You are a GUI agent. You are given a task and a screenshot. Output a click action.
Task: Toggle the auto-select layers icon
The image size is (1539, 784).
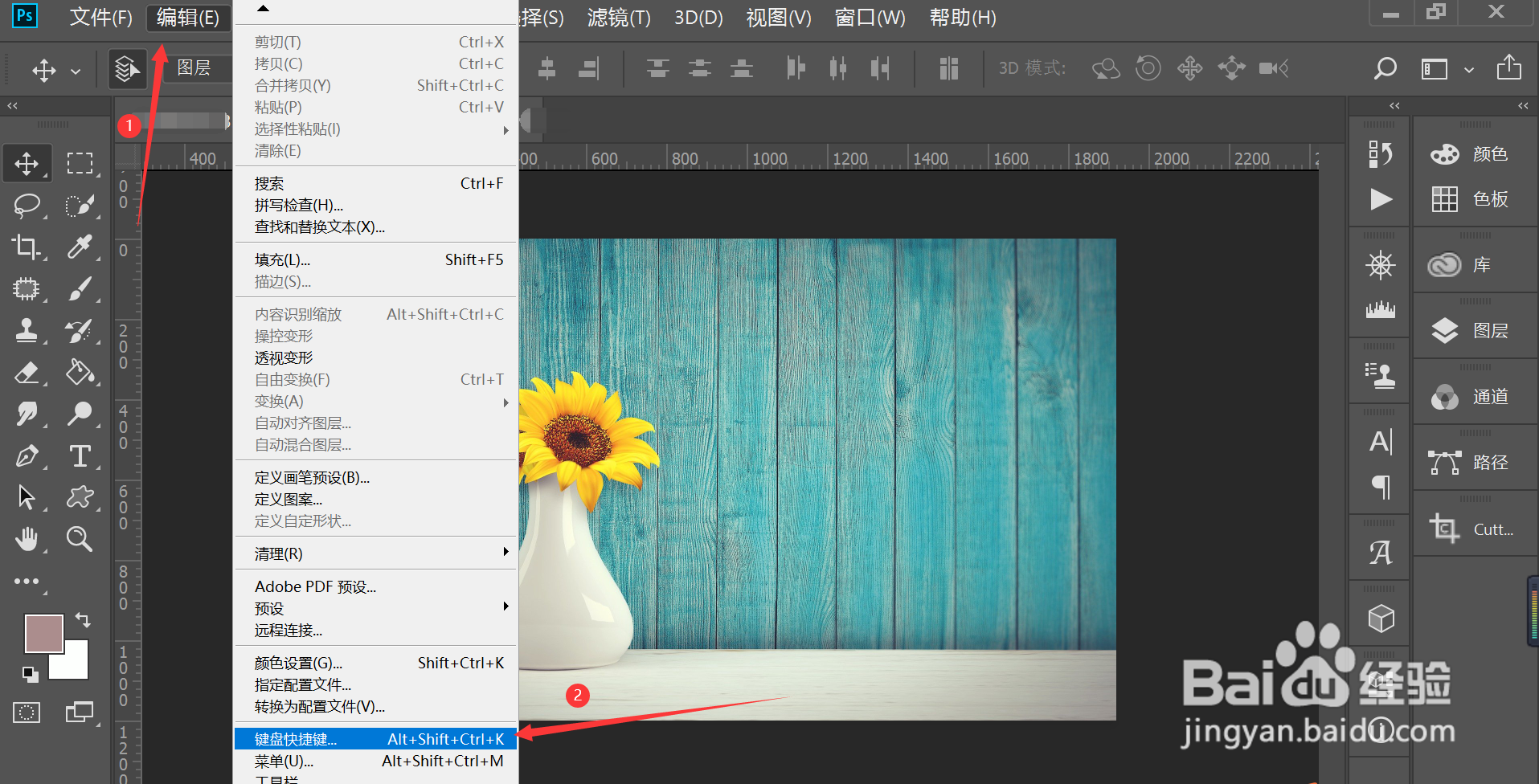tap(126, 69)
